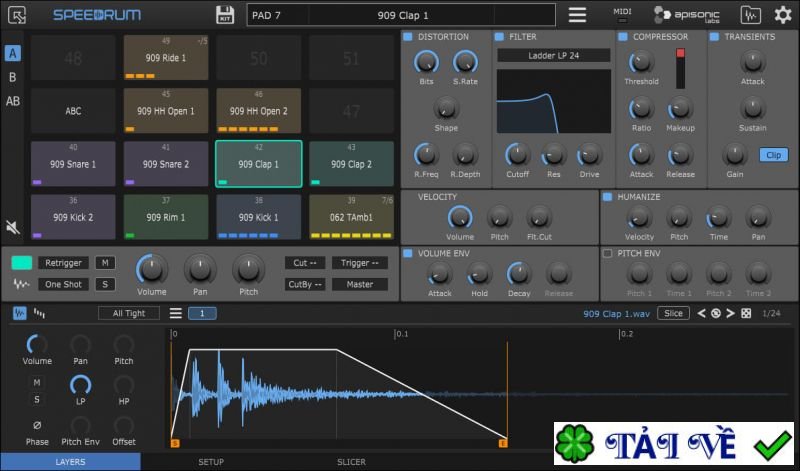The image size is (800, 471).
Task: Open the browser icon next to the gear
Action: coord(750,15)
